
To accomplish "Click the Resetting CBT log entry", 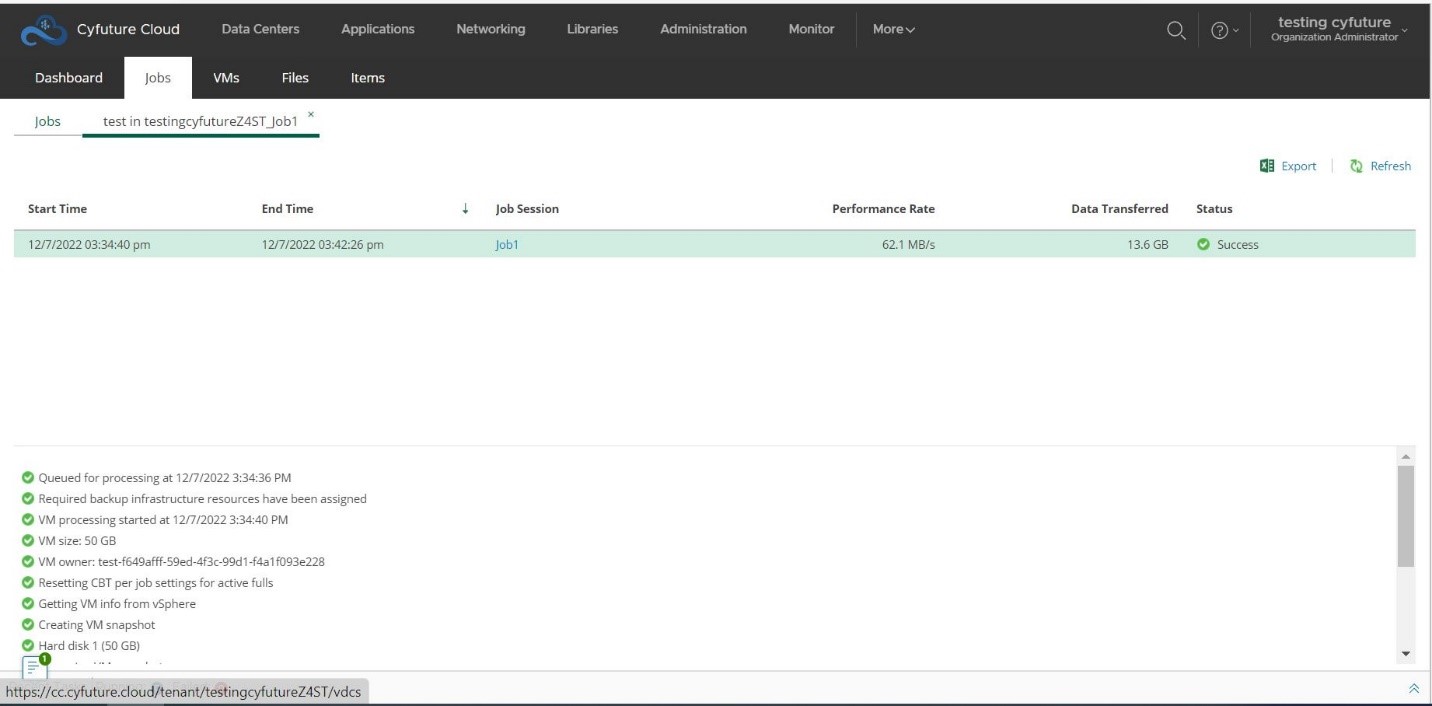I will pos(155,582).
